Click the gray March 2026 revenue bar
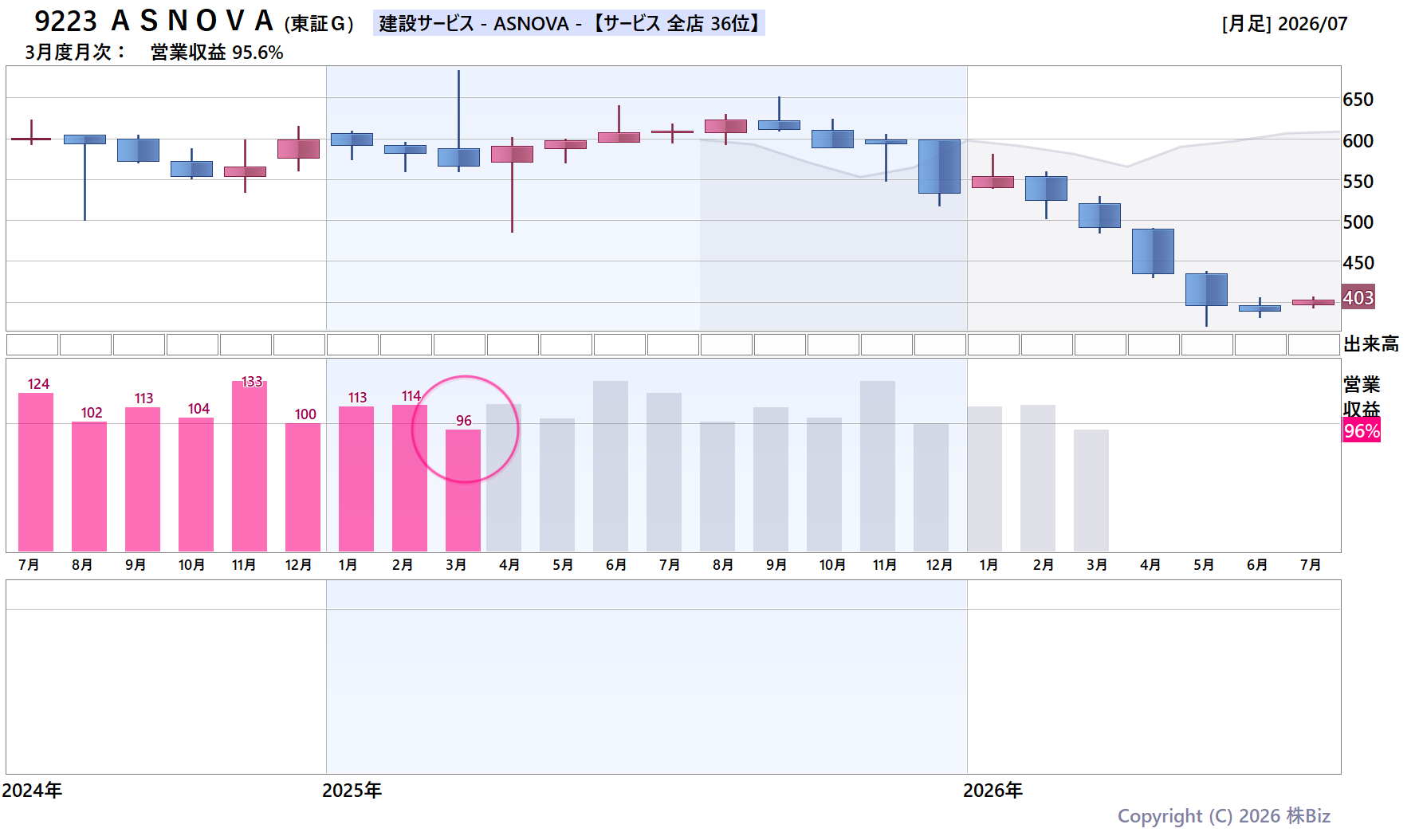 coord(1091,490)
